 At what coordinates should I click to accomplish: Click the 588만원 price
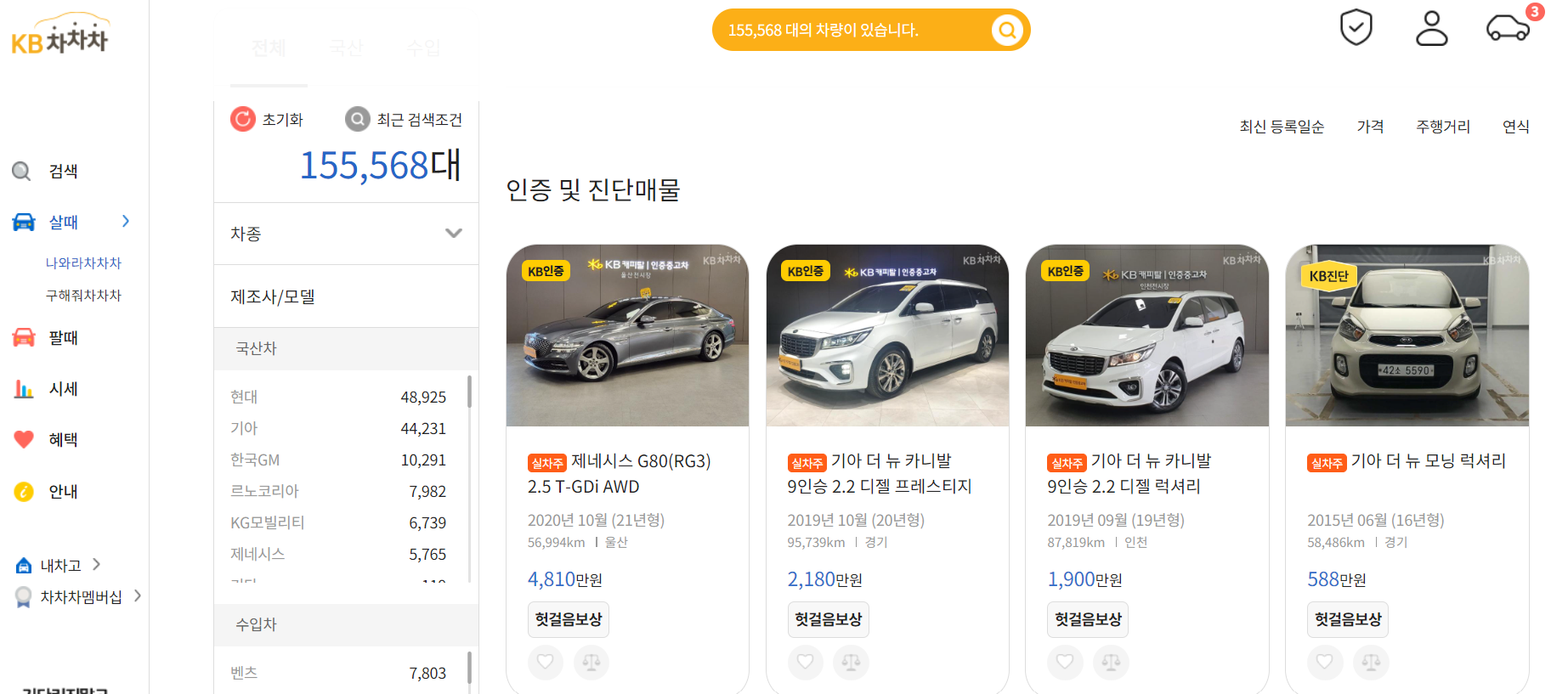click(1337, 579)
